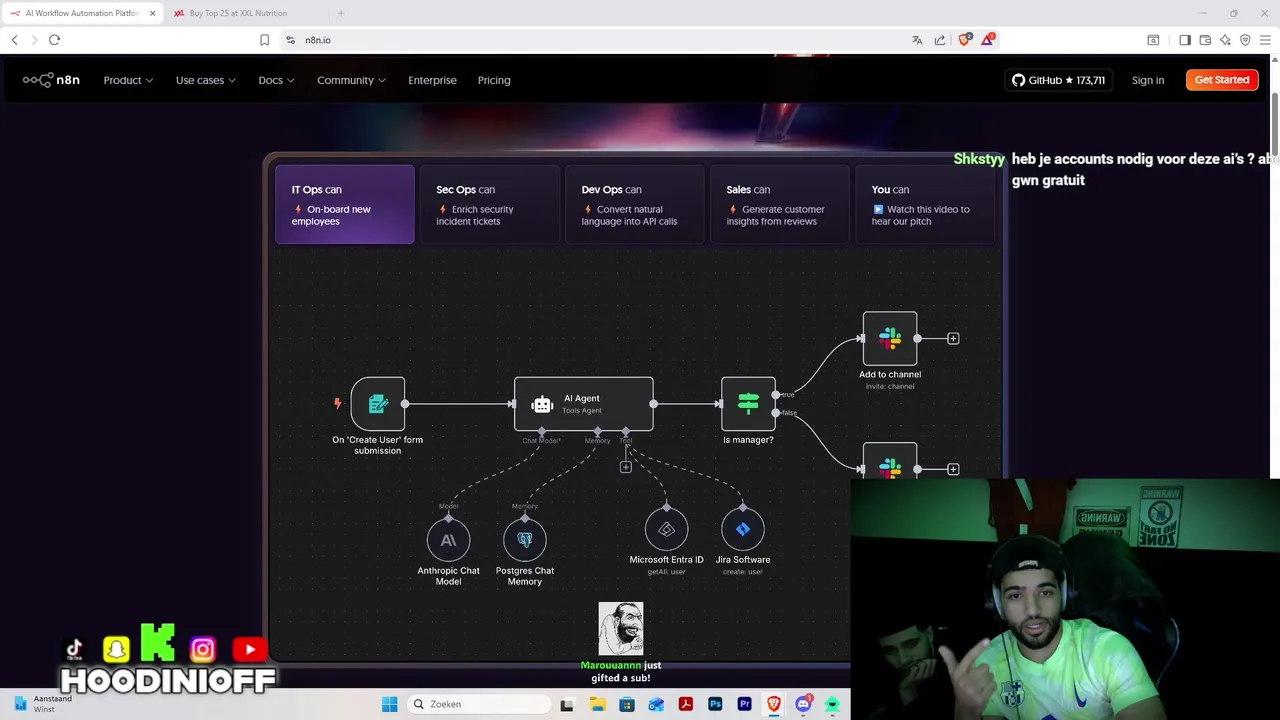Viewport: 1280px width, 720px height.
Task: Open the Brave Wallet icon
Action: click(x=1205, y=40)
